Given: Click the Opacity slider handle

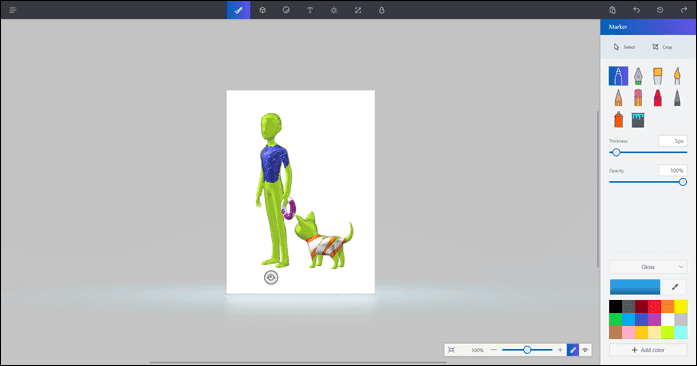Looking at the screenshot, I should tap(683, 182).
